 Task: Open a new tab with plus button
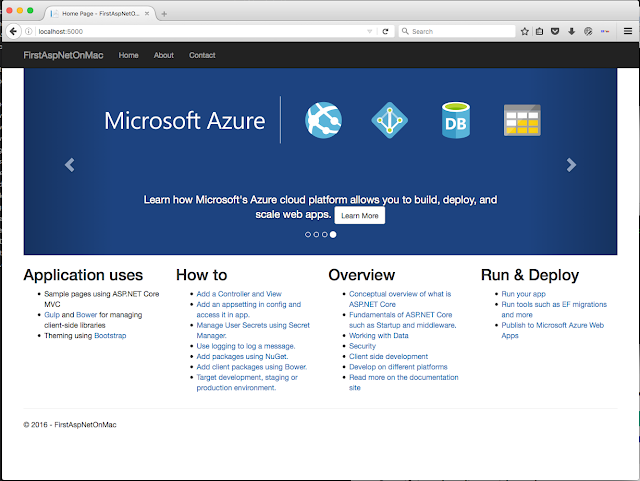click(164, 14)
